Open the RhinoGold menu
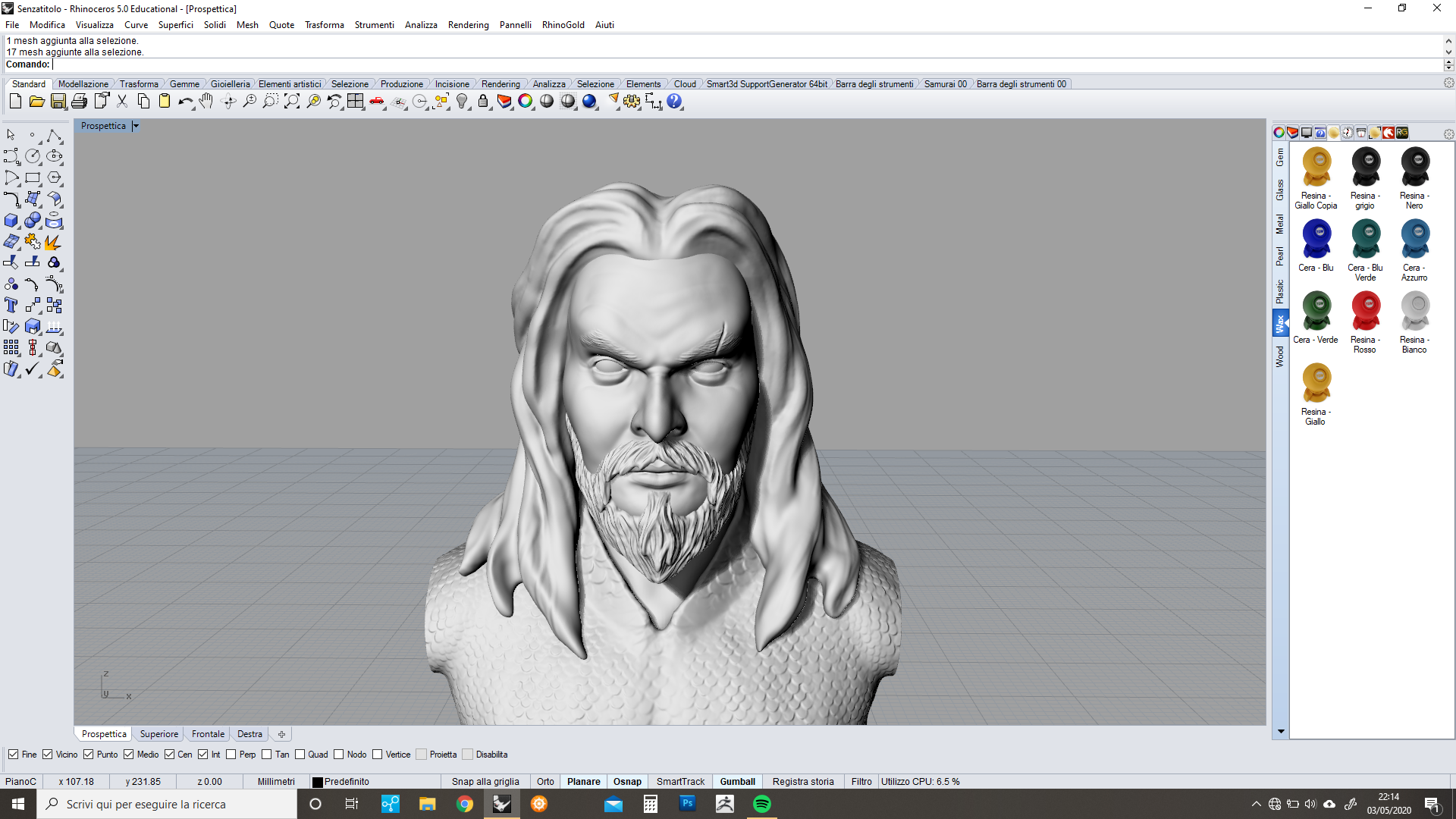 point(563,25)
